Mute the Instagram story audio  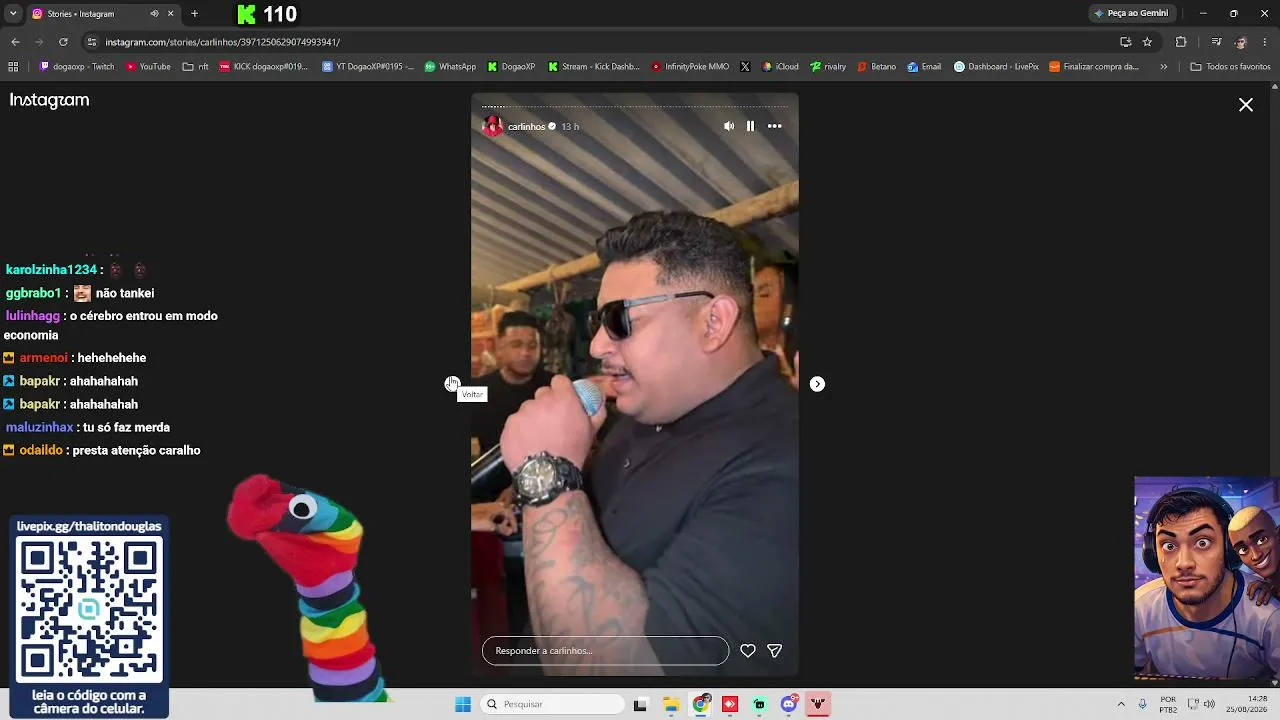click(x=729, y=126)
